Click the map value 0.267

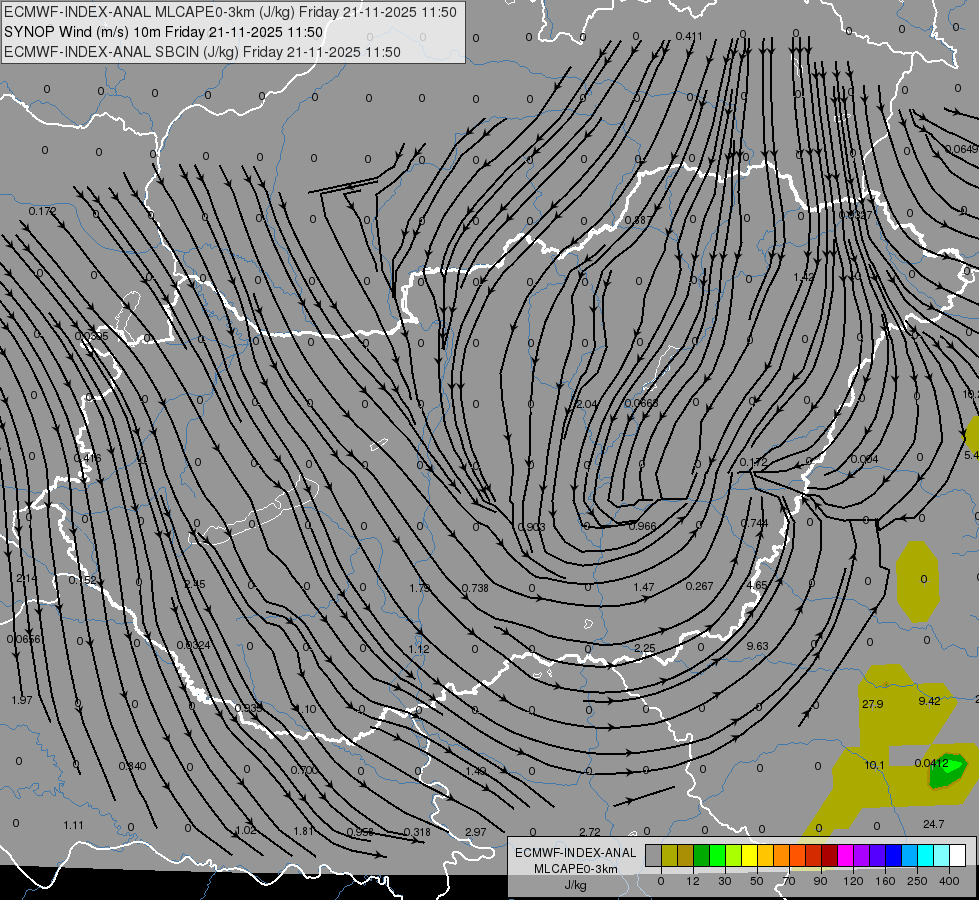(x=699, y=586)
